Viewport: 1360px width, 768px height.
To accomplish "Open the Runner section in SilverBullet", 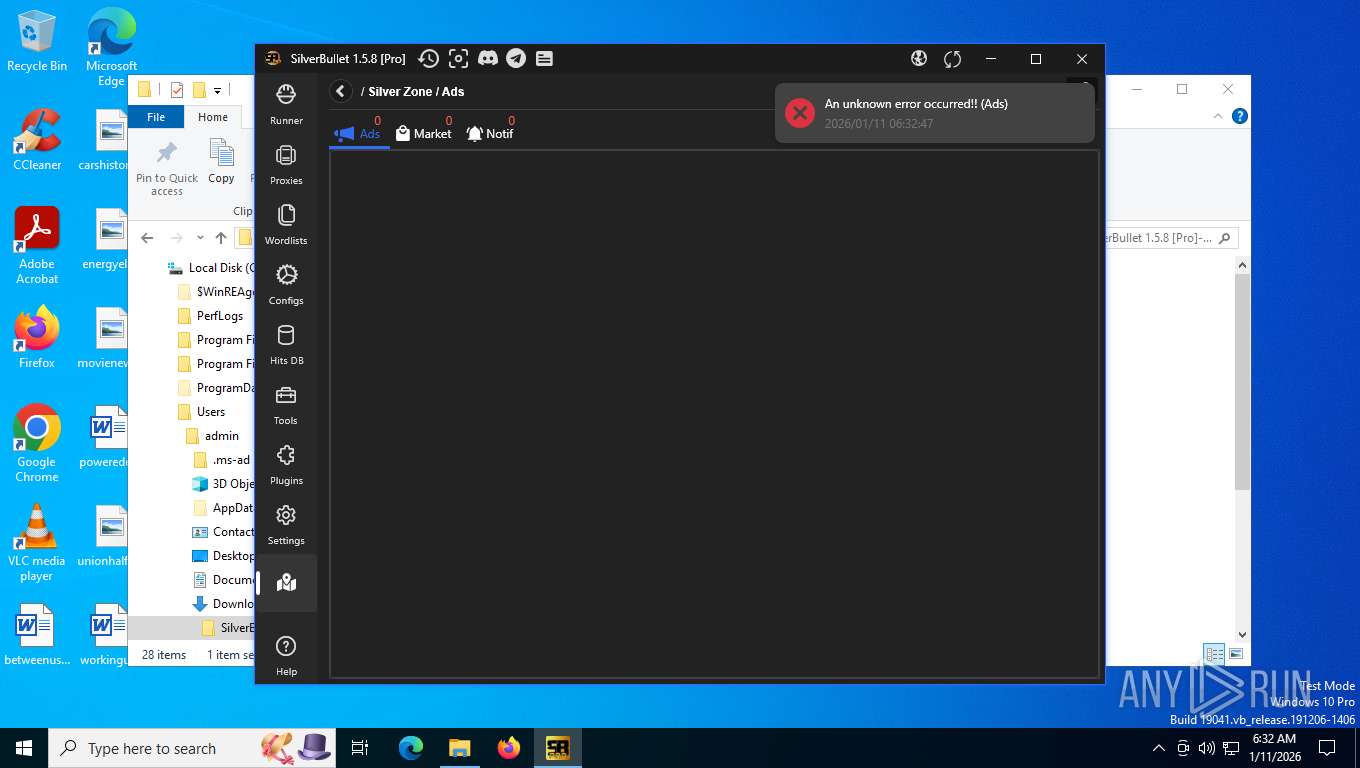I will point(286,104).
